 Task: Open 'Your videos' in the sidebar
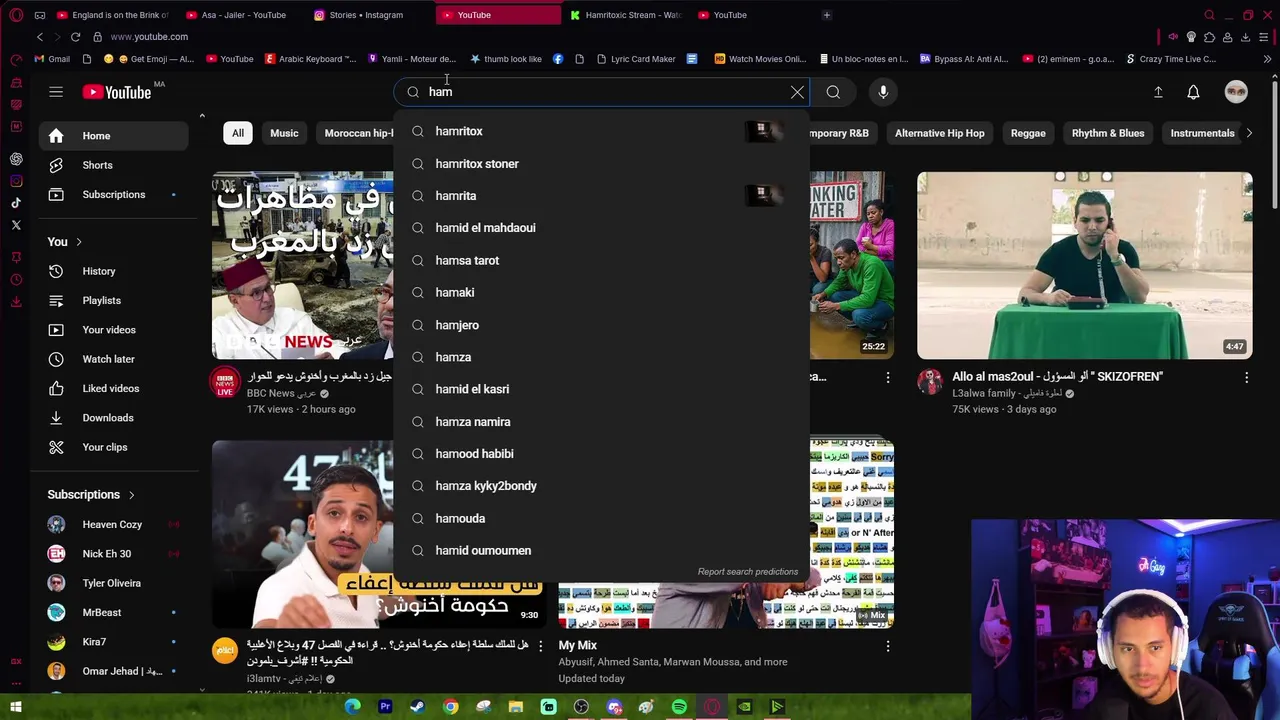113,330
